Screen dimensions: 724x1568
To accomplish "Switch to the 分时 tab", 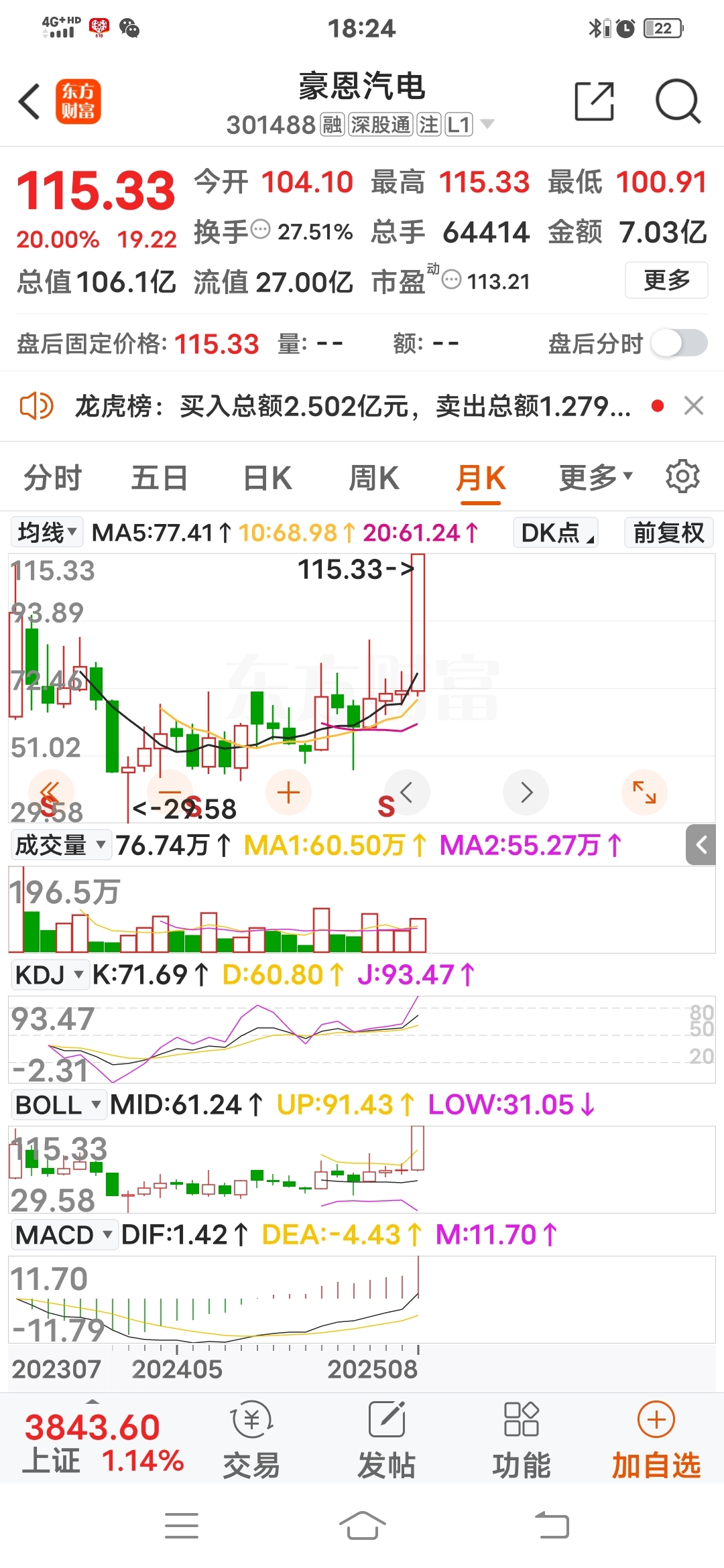I will [52, 478].
